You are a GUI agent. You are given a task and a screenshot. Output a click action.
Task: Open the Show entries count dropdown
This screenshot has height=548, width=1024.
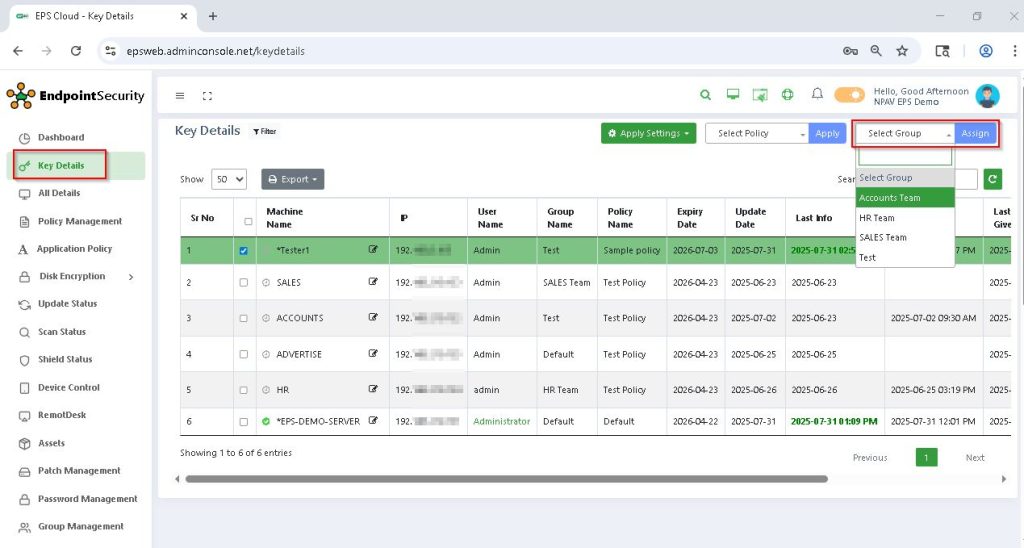coord(229,180)
